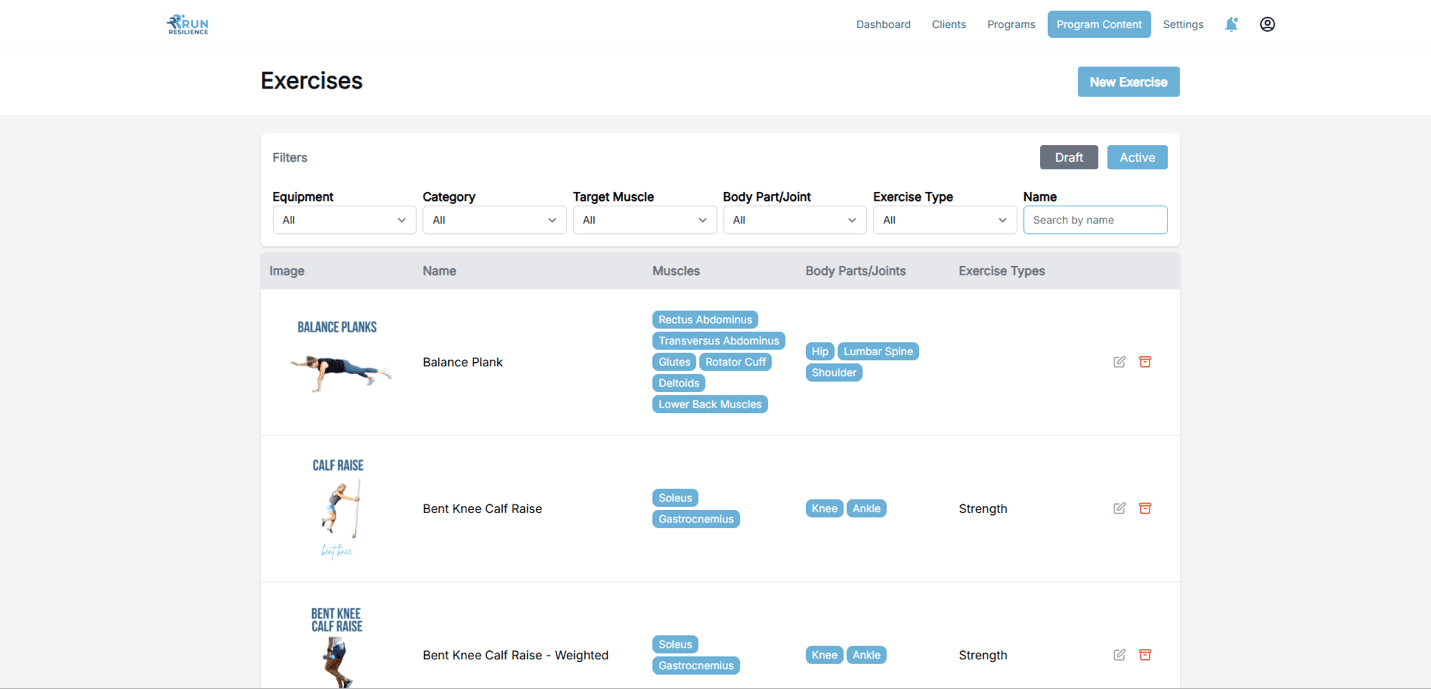
Task: Expand the Body Part/Joint dropdown
Action: [794, 220]
